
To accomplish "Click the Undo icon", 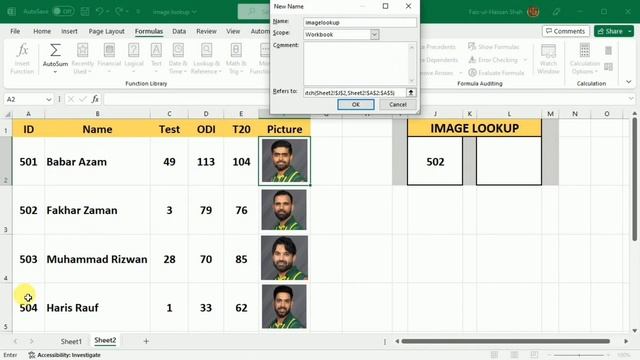I will (100, 11).
